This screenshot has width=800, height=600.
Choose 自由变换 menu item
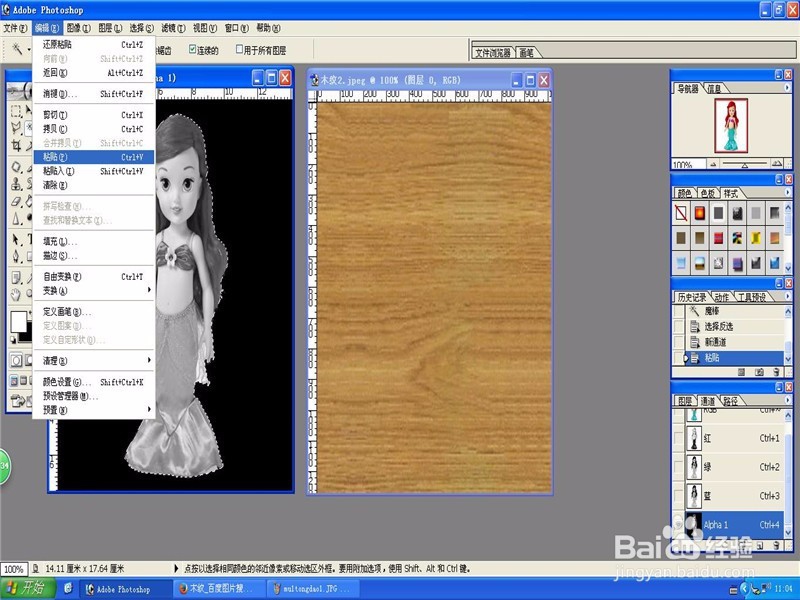pyautogui.click(x=94, y=277)
